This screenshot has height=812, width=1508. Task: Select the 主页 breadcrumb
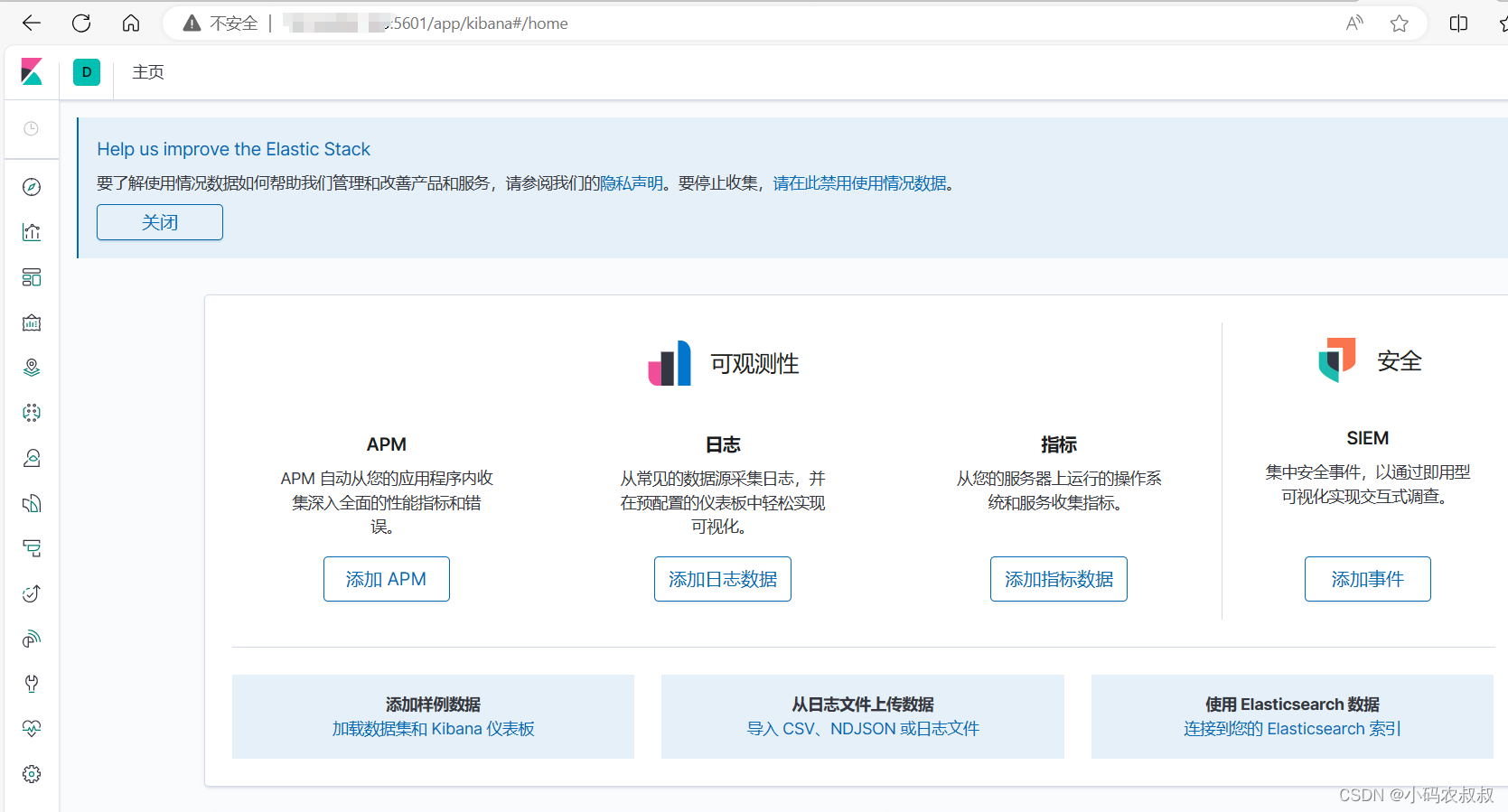tap(148, 72)
